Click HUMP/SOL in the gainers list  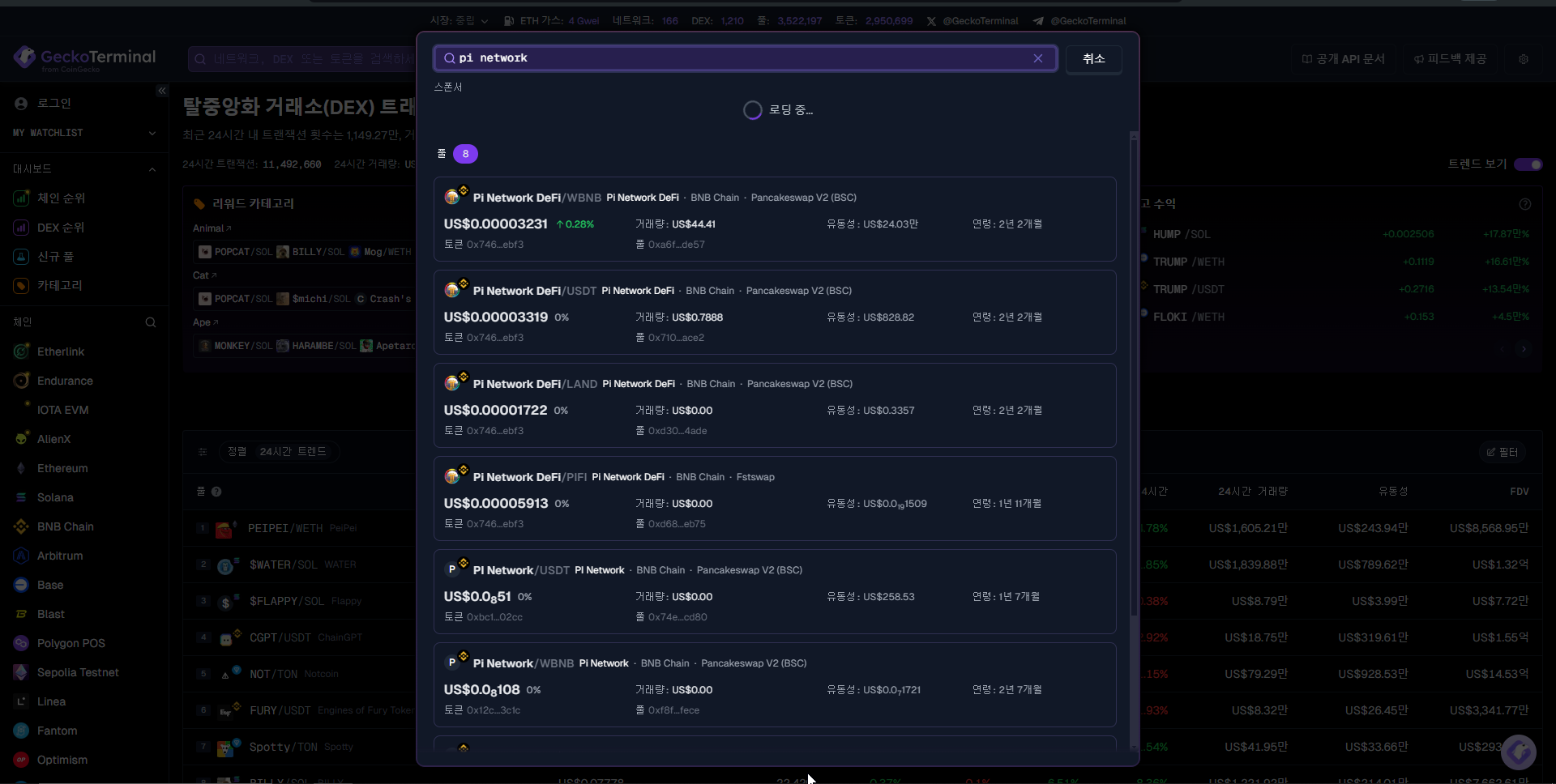point(1181,234)
